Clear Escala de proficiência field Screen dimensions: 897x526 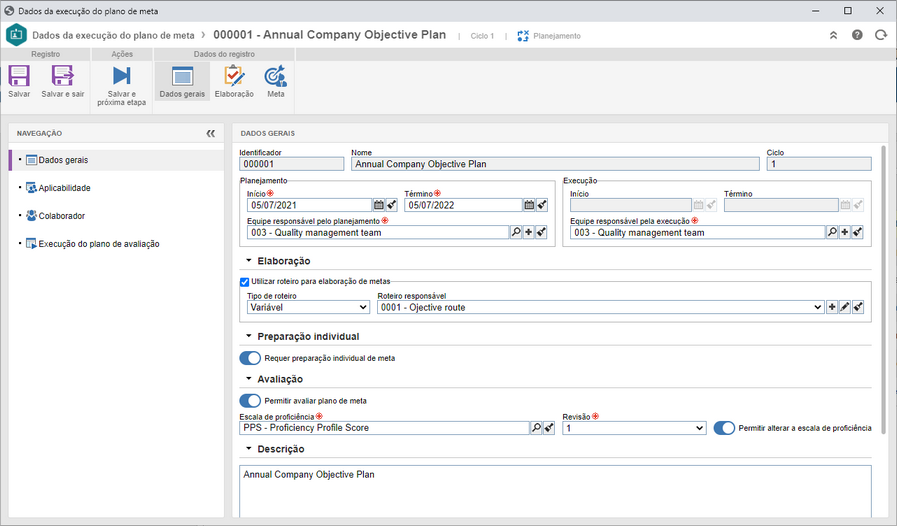pyautogui.click(x=549, y=428)
